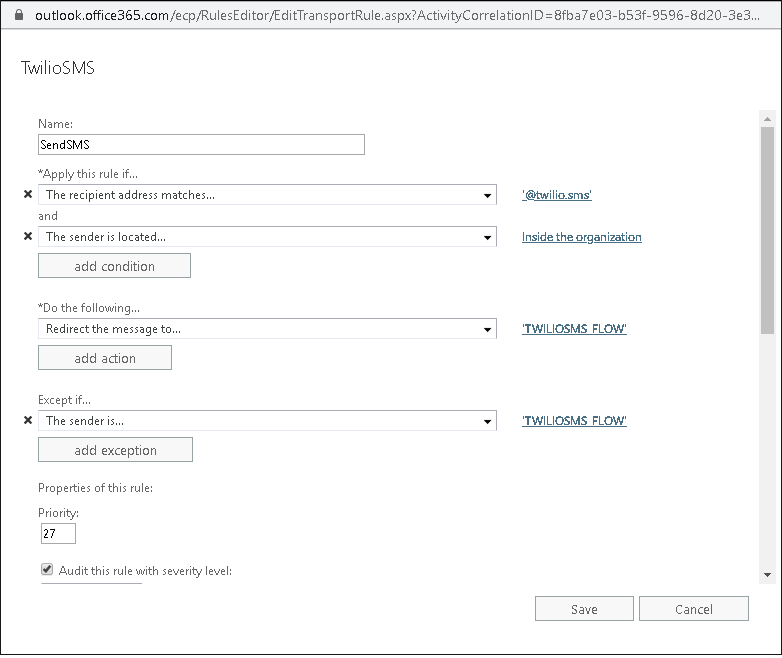Open the sender is located dropdown

267,236
